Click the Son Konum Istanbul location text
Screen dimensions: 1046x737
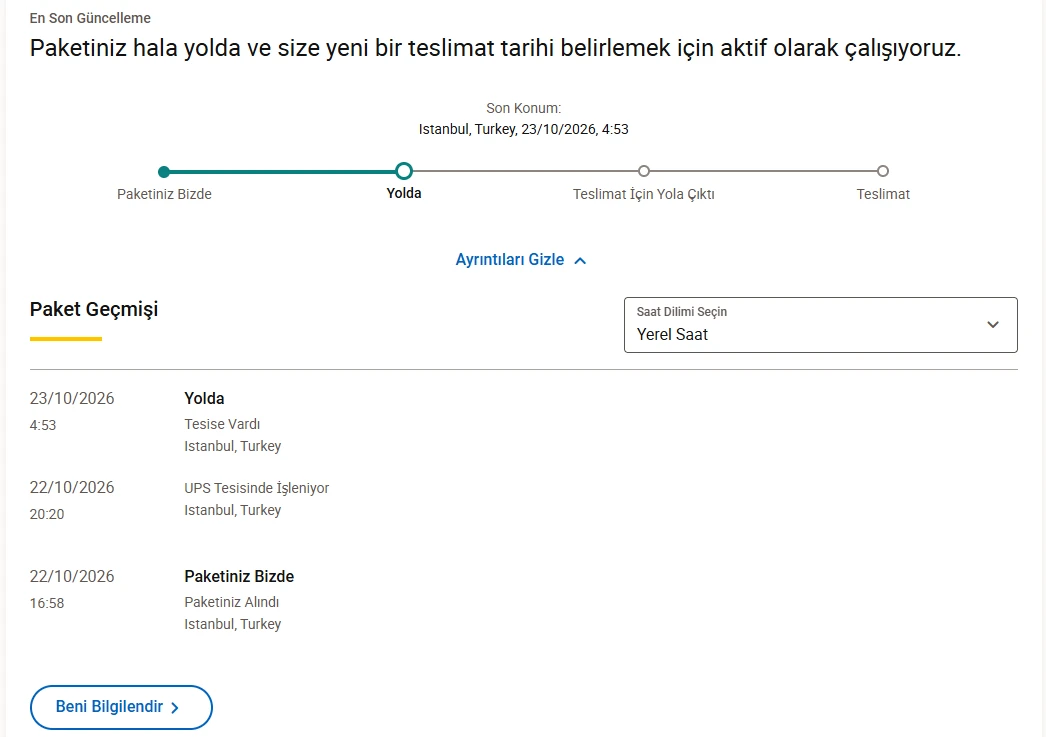(x=524, y=129)
